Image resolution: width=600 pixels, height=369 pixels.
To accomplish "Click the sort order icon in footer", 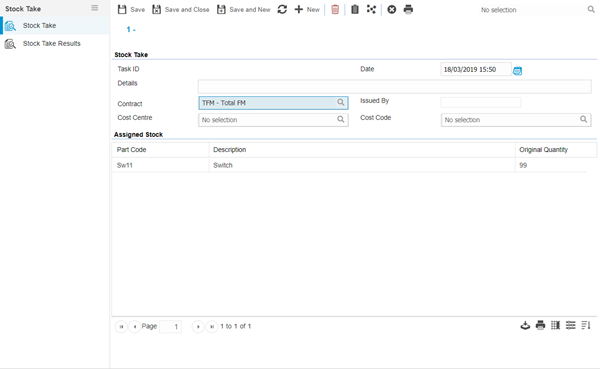I will coord(586,325).
